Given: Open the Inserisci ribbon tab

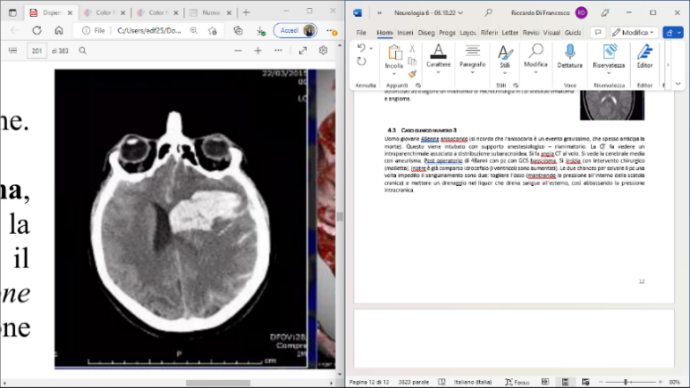Looking at the screenshot, I should pyautogui.click(x=405, y=33).
